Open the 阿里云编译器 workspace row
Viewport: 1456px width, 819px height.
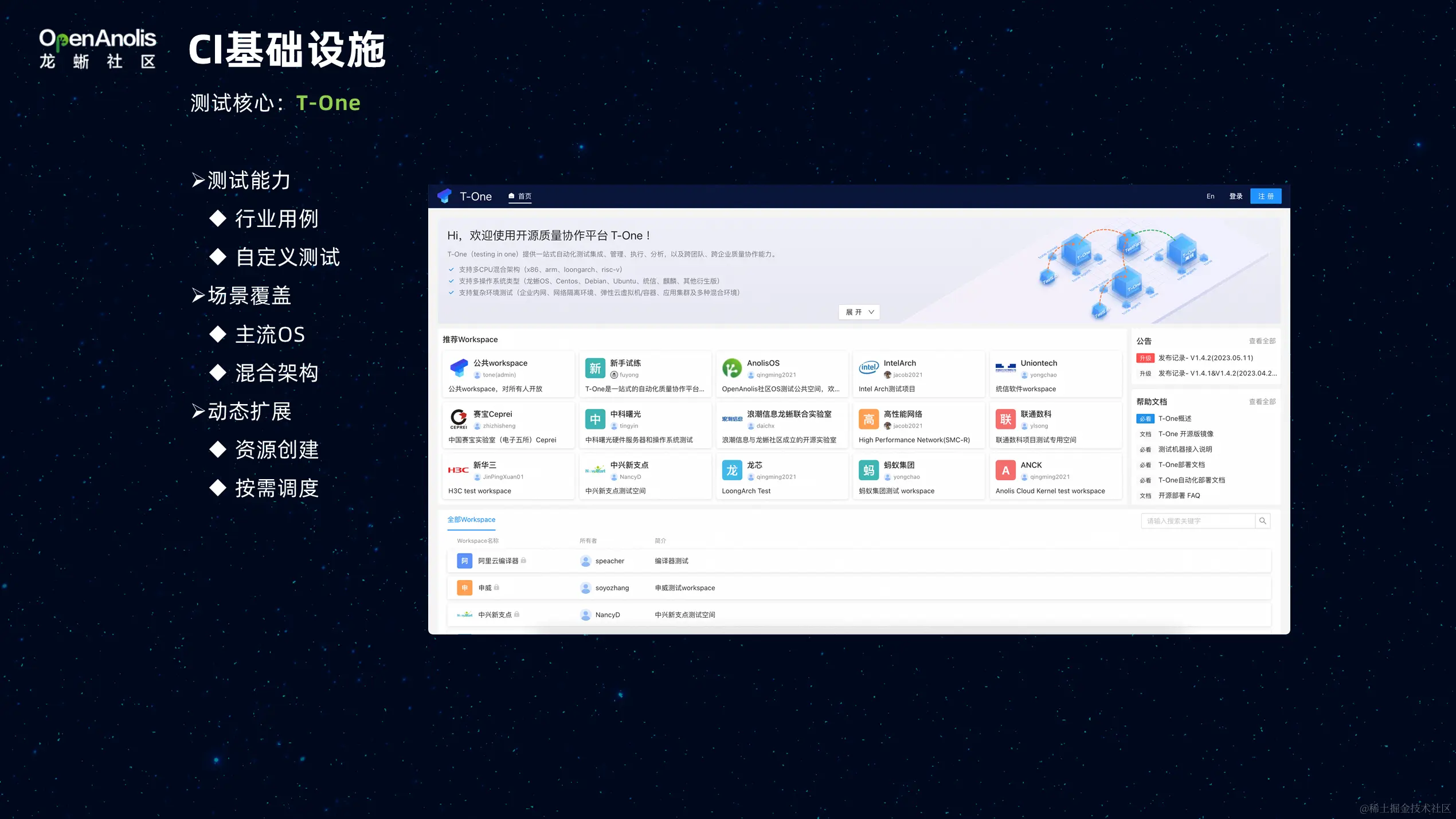498,561
